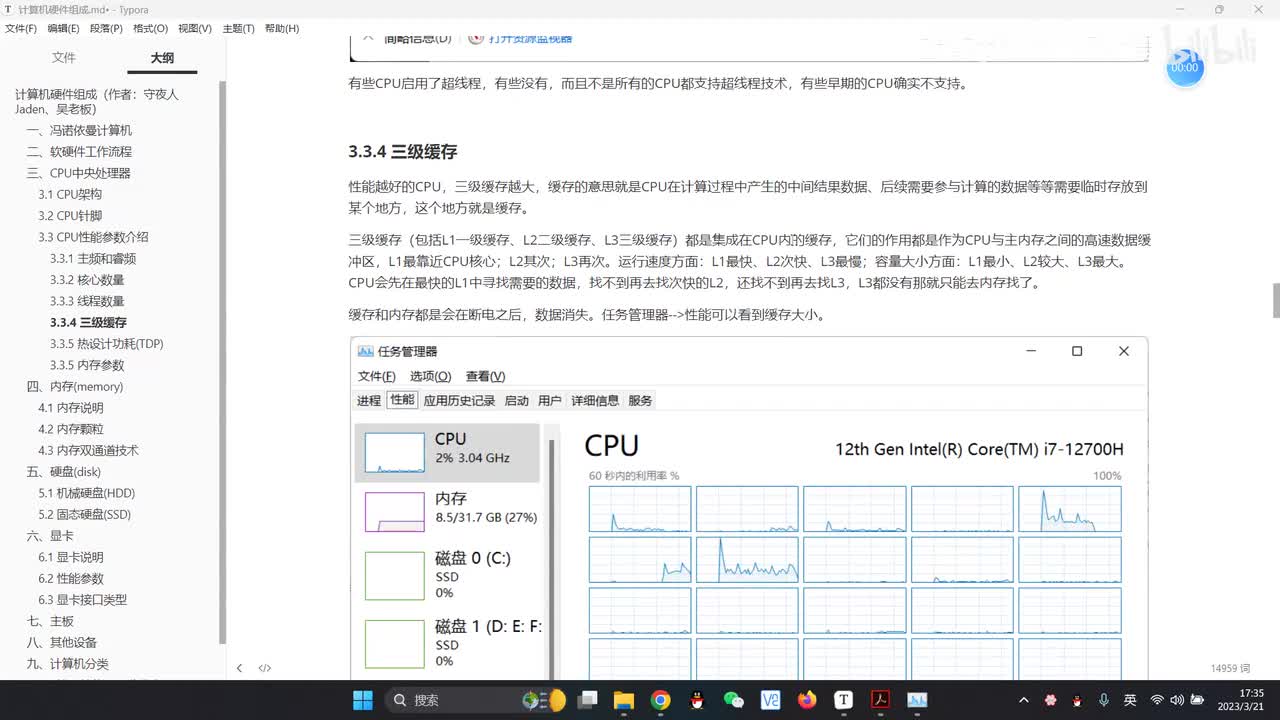Jump to outline heading 一、冯诺依曼计算机

point(79,130)
